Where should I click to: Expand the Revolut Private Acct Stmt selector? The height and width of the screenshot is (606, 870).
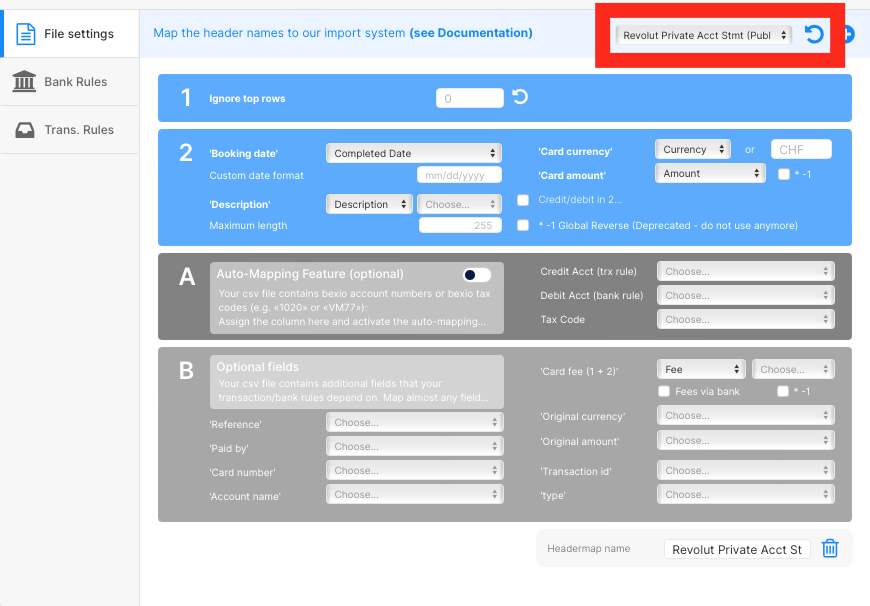[x=704, y=35]
